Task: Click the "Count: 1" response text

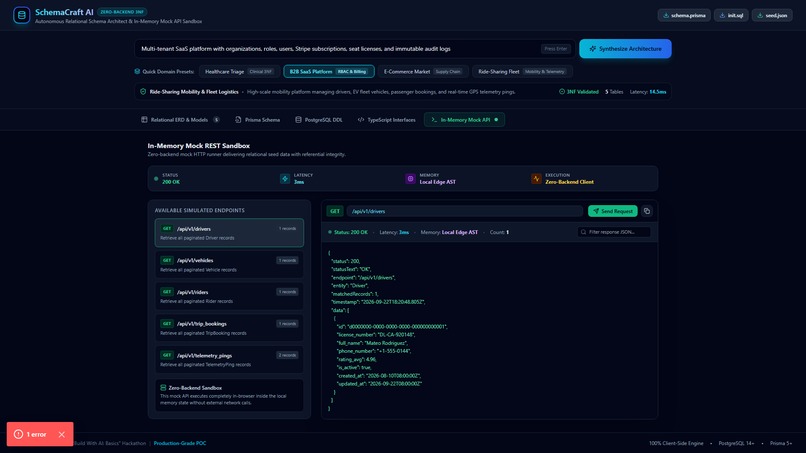Action: click(x=499, y=232)
